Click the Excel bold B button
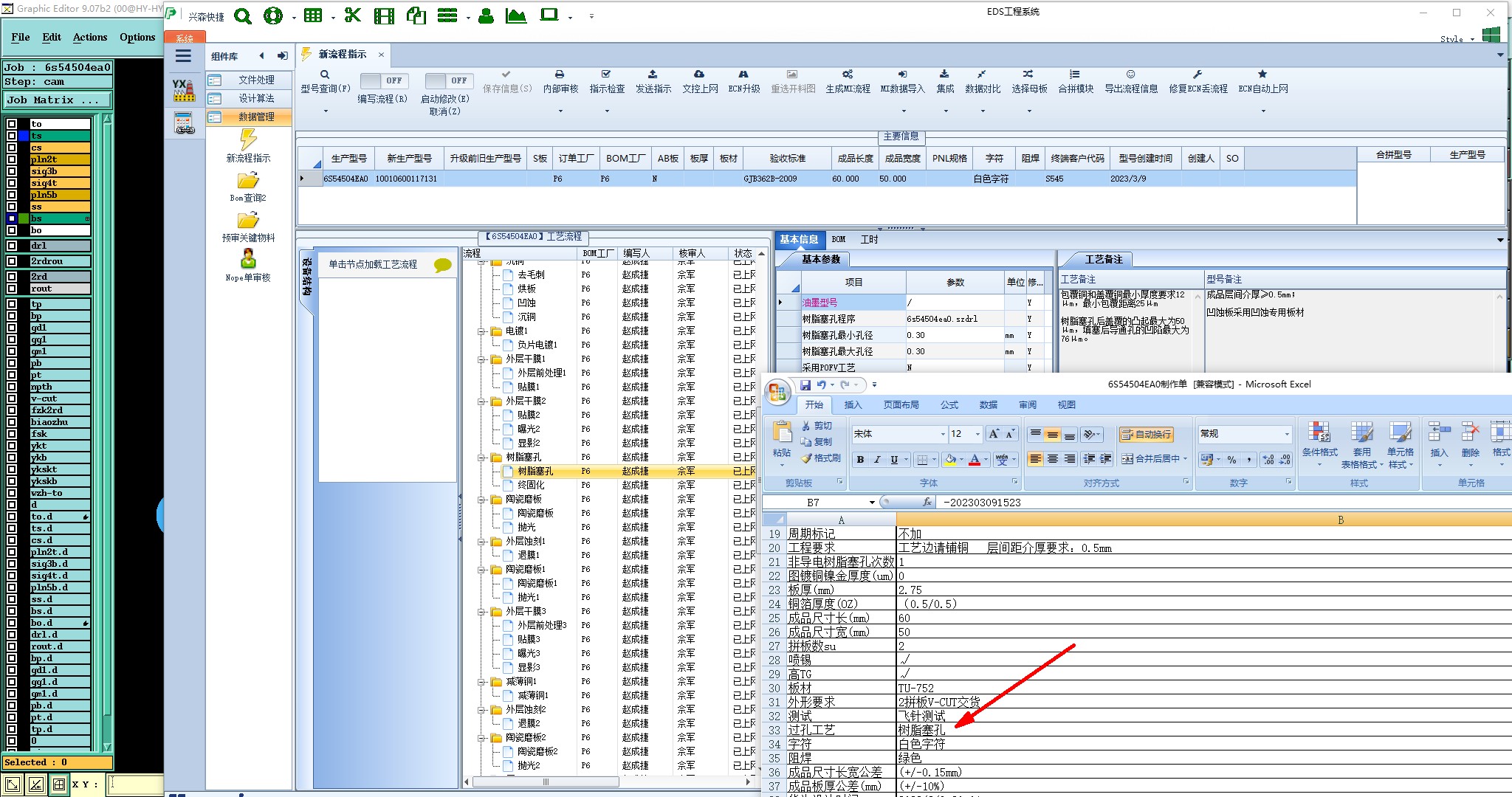1512x797 pixels. [860, 460]
